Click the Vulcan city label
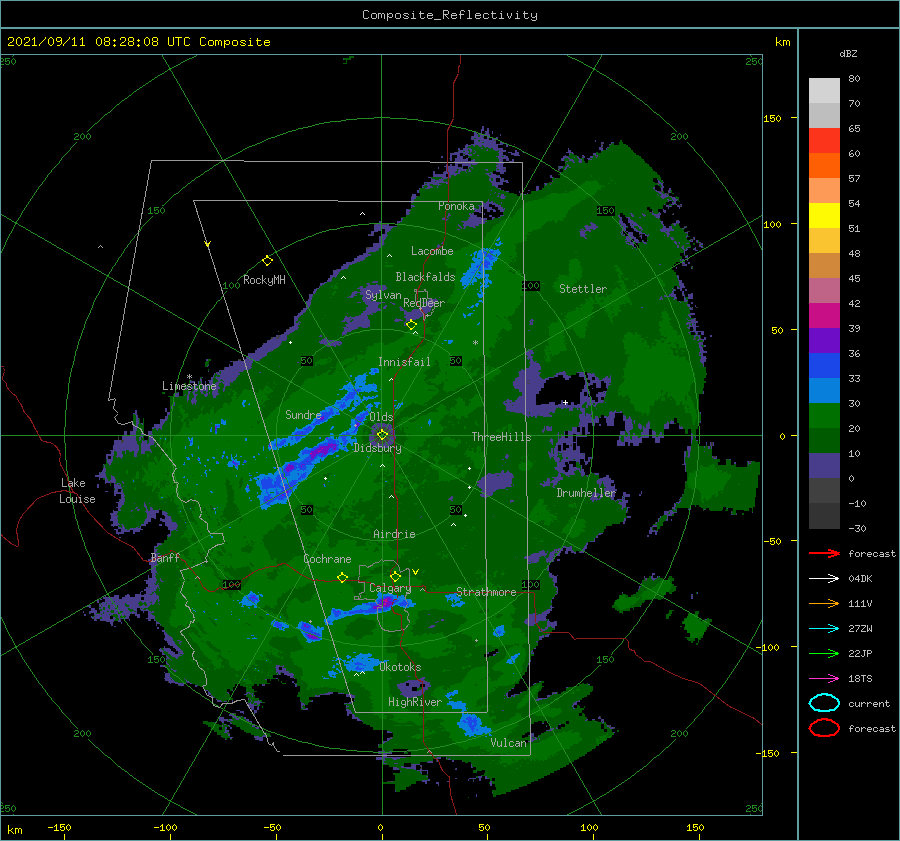Viewport: 900px width, 841px height. point(509,743)
